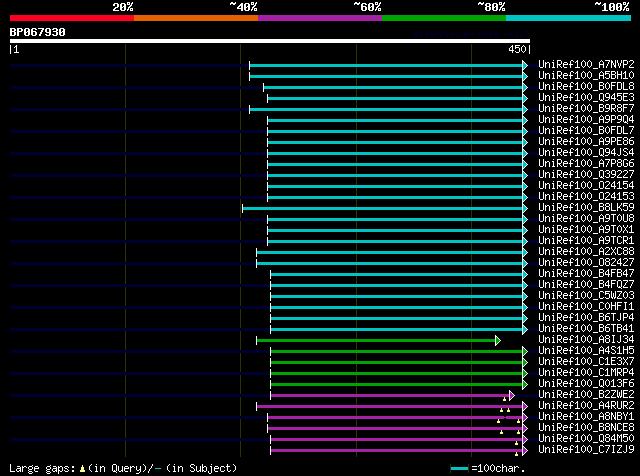The image size is (640, 476).
Task: Click the ~60% identity scale label
Action: (367, 7)
